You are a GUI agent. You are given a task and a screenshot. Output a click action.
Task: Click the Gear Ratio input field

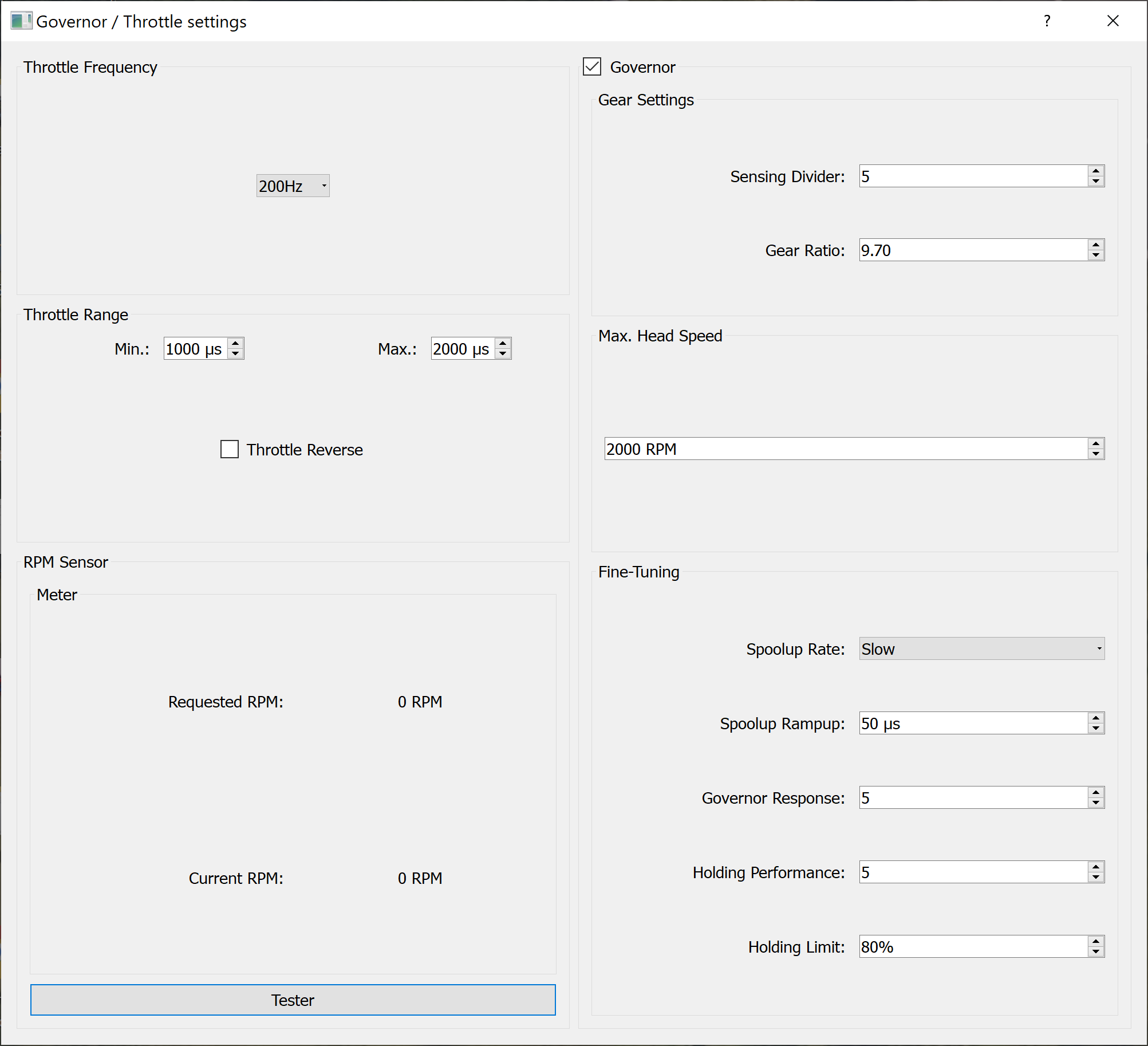pos(972,250)
